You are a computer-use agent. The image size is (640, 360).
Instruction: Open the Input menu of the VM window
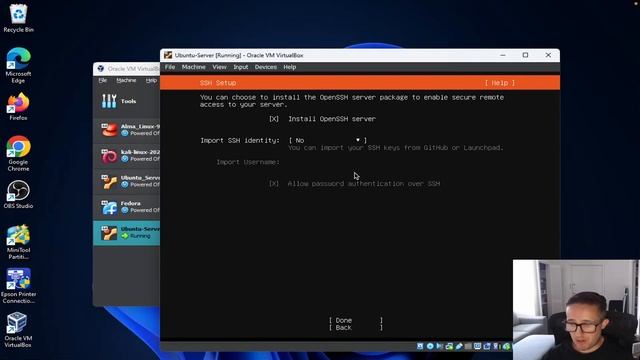pos(240,67)
